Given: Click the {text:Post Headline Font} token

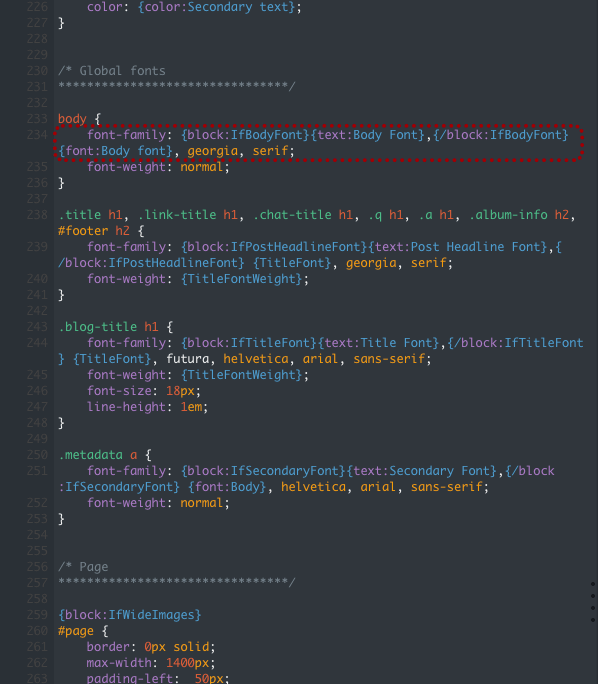Looking at the screenshot, I should (458, 247).
